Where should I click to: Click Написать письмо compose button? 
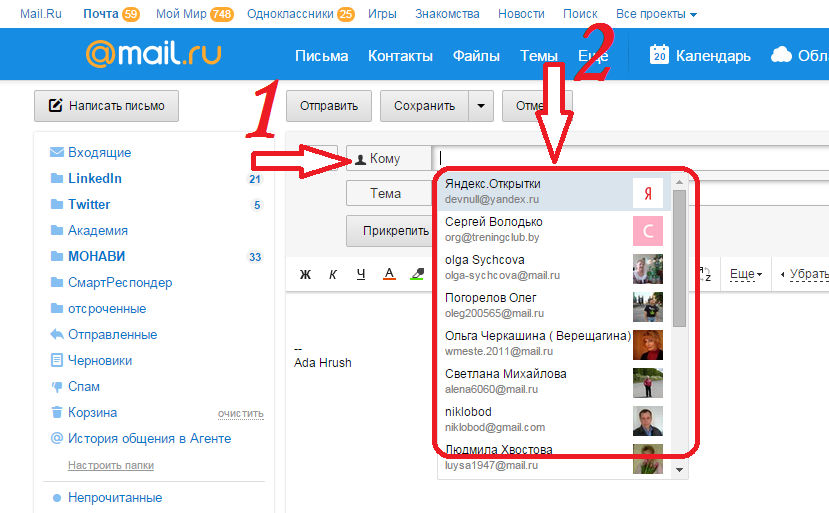[x=106, y=106]
